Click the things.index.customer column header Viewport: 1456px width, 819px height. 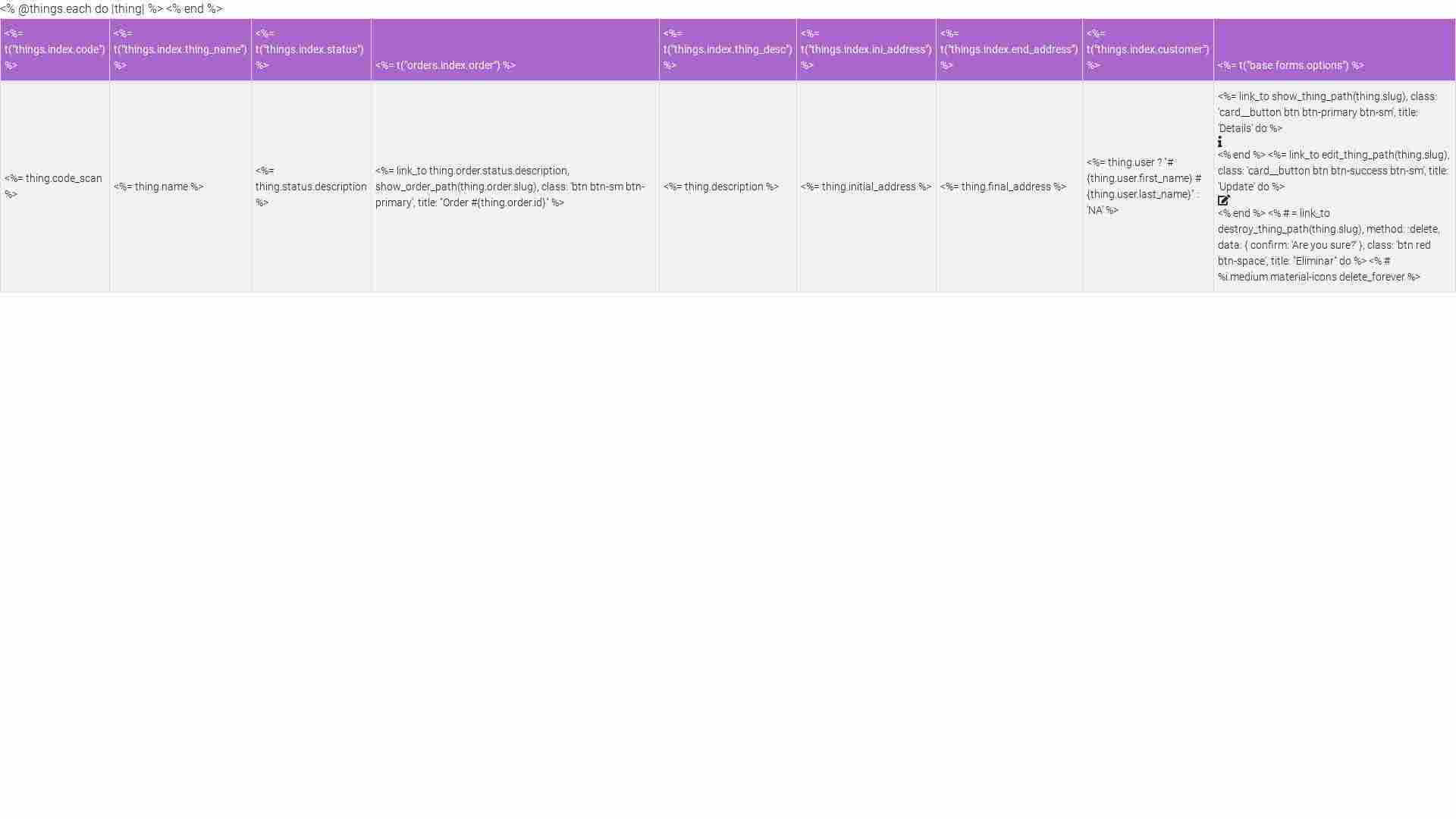click(x=1147, y=50)
